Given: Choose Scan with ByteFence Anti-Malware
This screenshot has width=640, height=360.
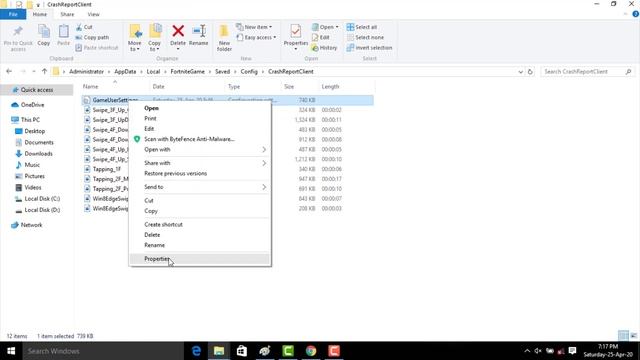Looking at the screenshot, I should pos(200,139).
